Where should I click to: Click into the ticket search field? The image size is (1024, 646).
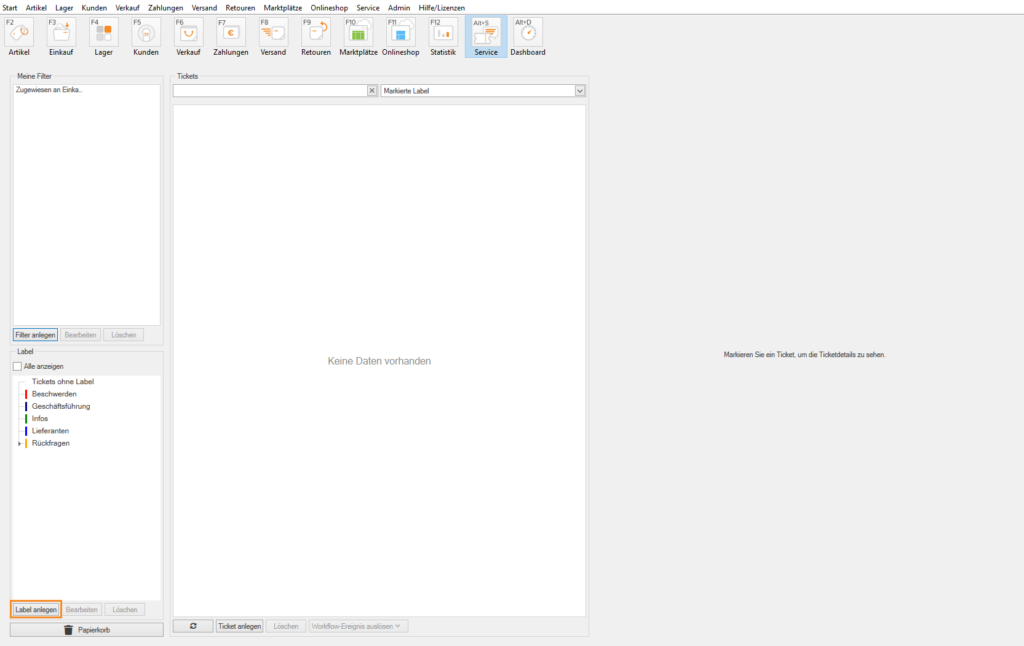[x=269, y=91]
